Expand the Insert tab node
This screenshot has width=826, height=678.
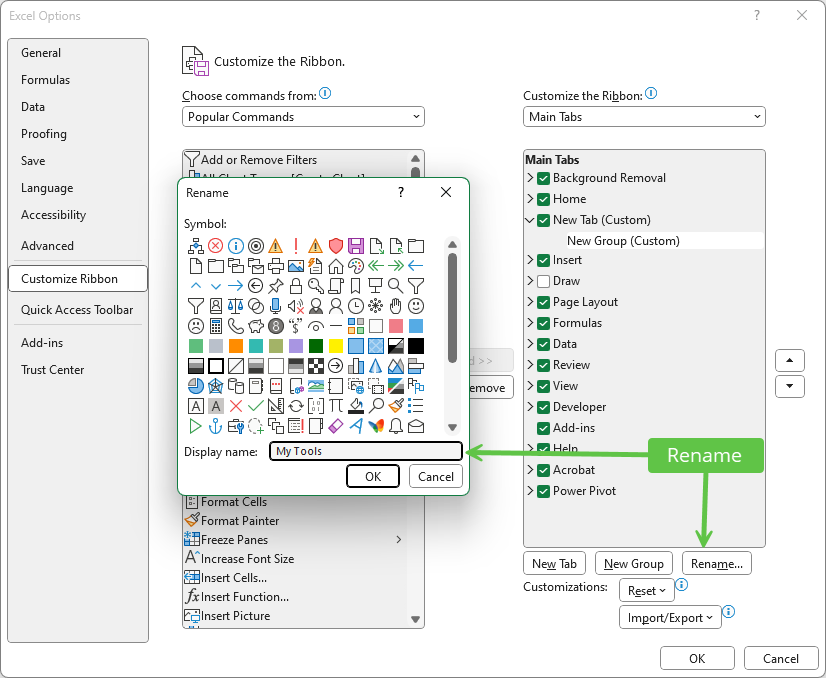[x=530, y=260]
